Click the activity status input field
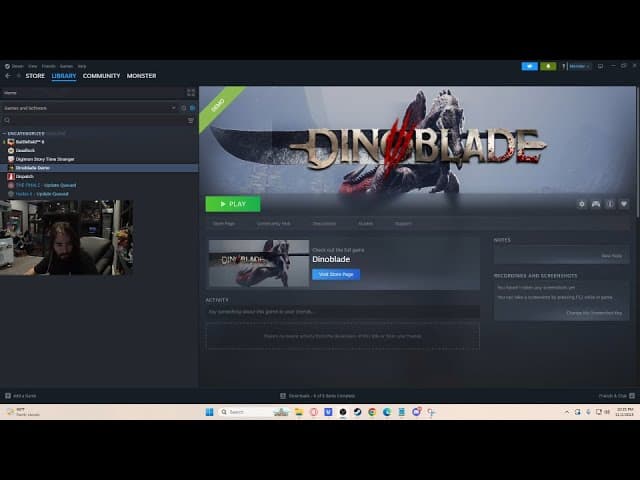Viewport: 640px width, 480px height. point(343,312)
